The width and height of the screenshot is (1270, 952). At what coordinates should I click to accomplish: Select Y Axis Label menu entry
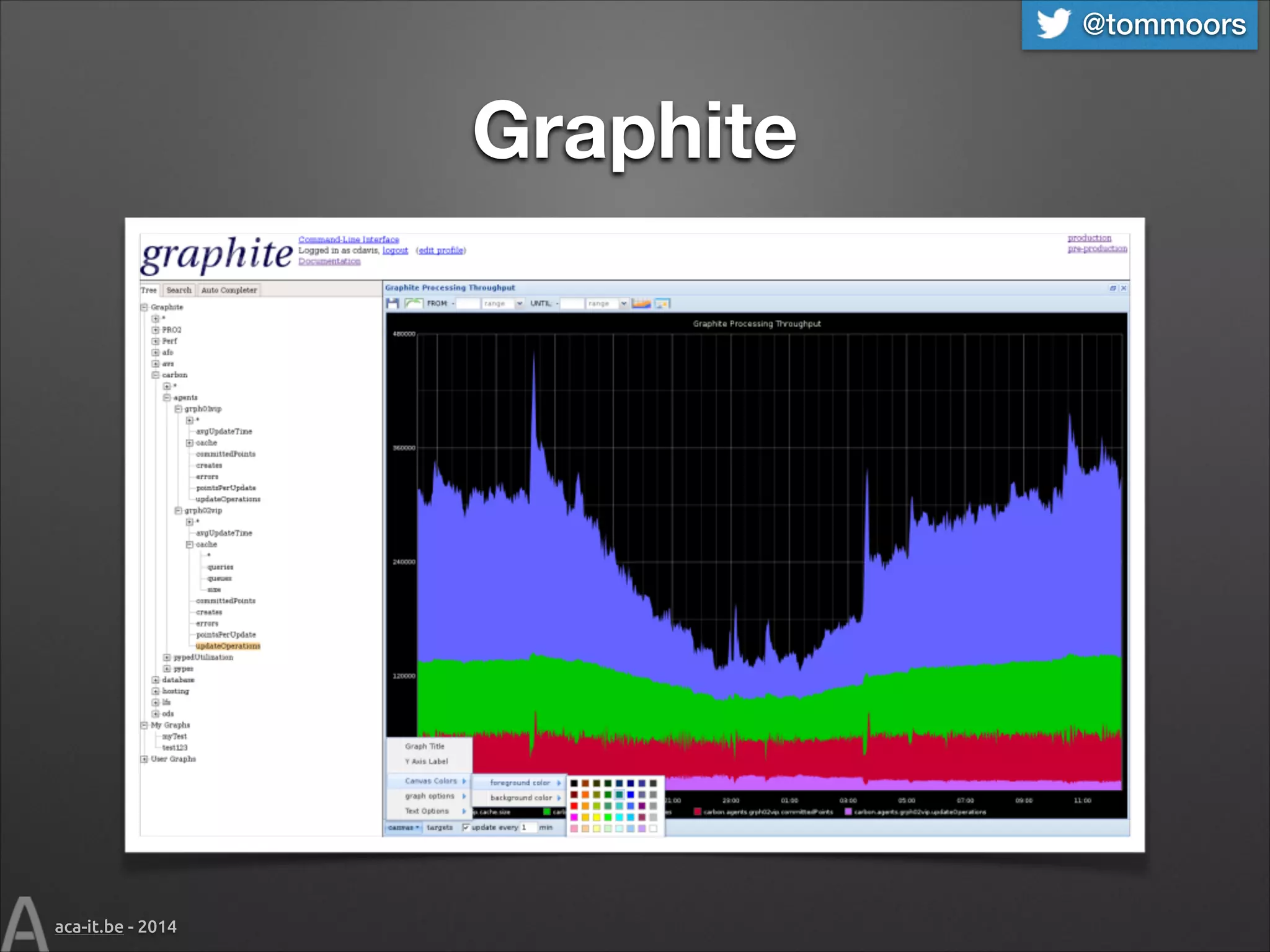pos(427,761)
